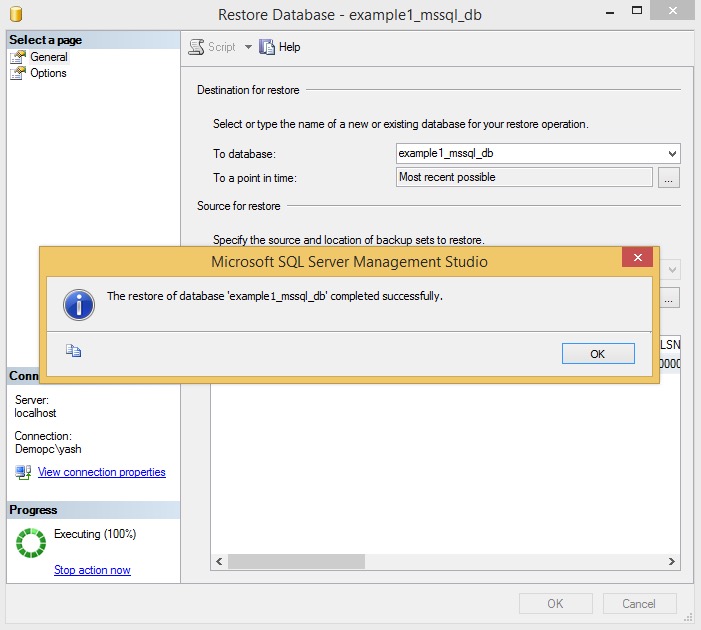Click the General page icon
Viewport: 701px width, 630px height.
(18, 57)
